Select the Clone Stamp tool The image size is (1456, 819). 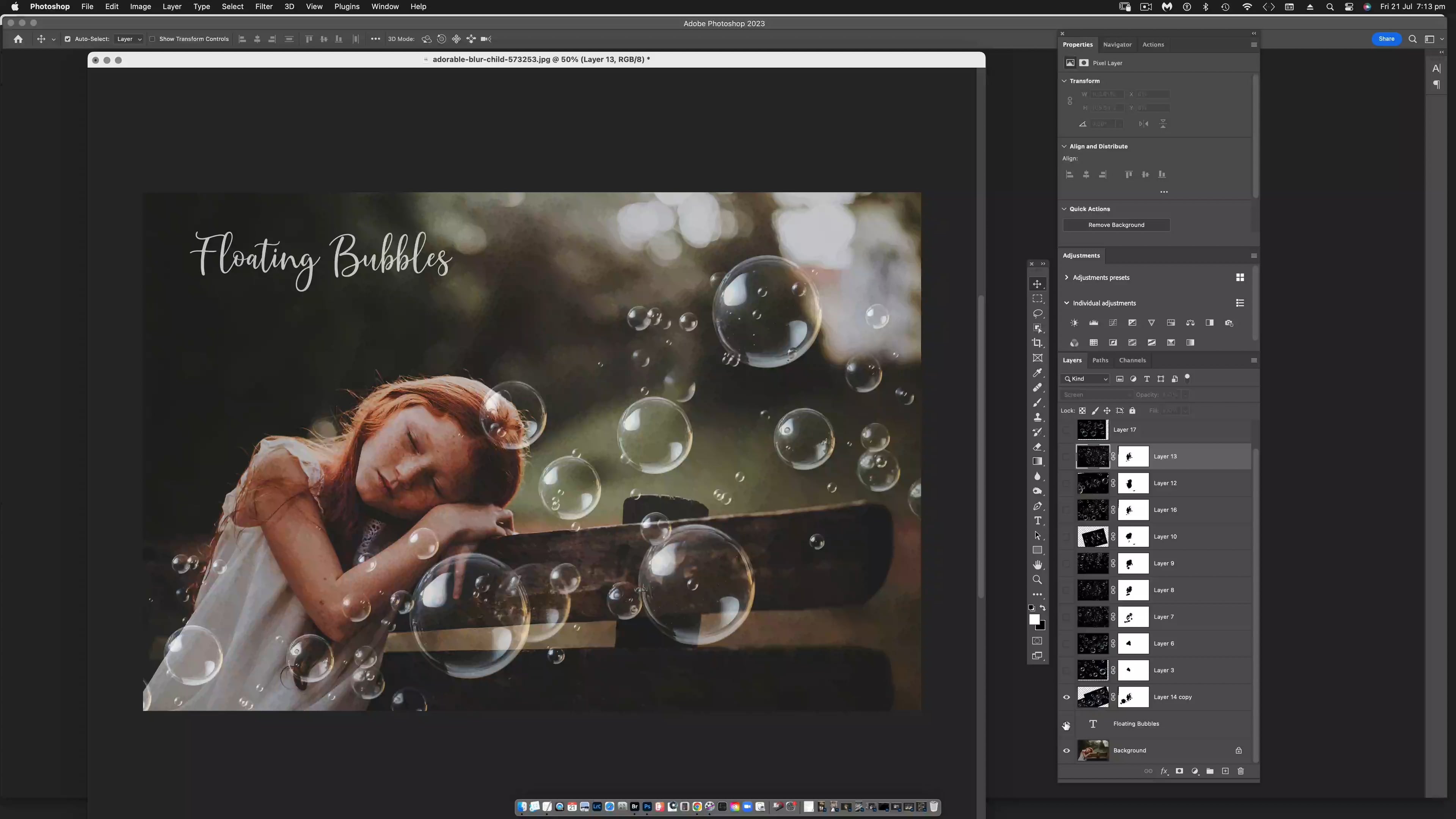point(1038,417)
